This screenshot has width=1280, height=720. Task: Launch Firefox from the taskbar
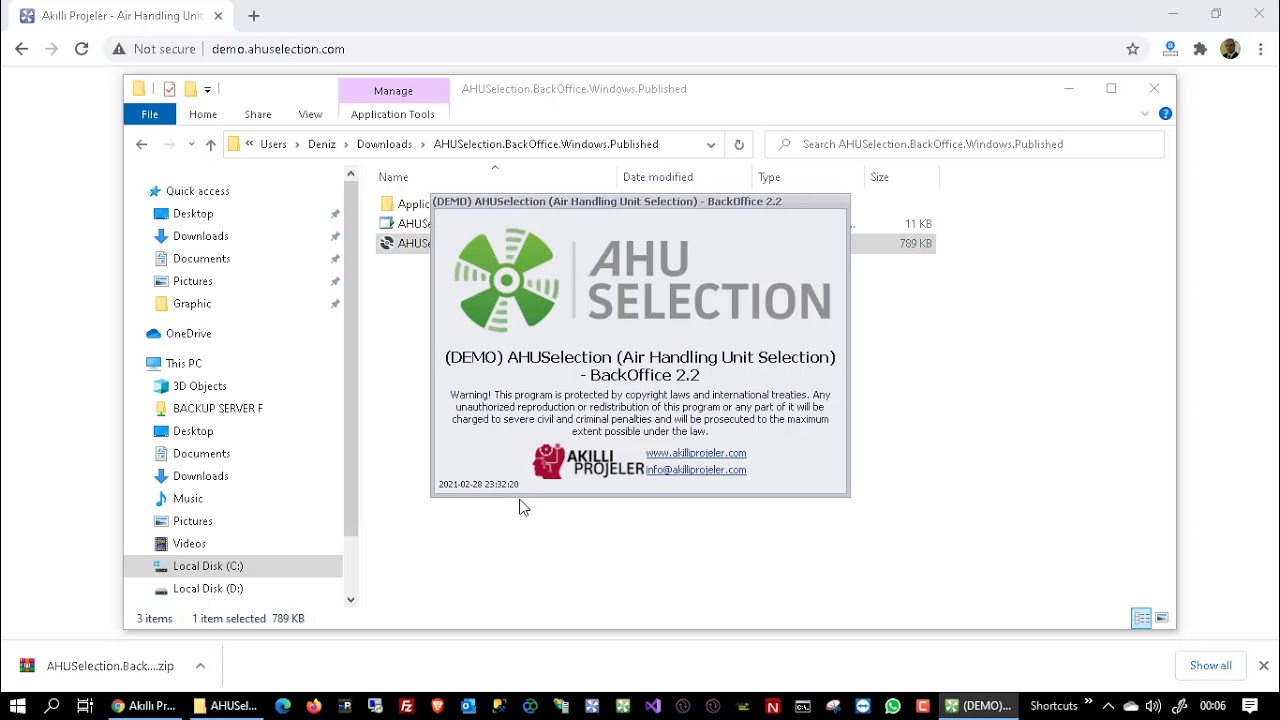click(314, 706)
